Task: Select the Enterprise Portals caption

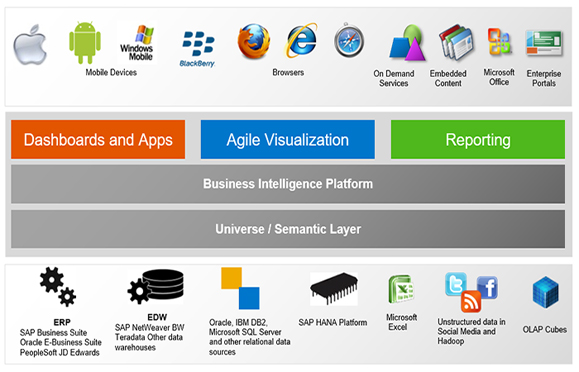Action: point(544,78)
